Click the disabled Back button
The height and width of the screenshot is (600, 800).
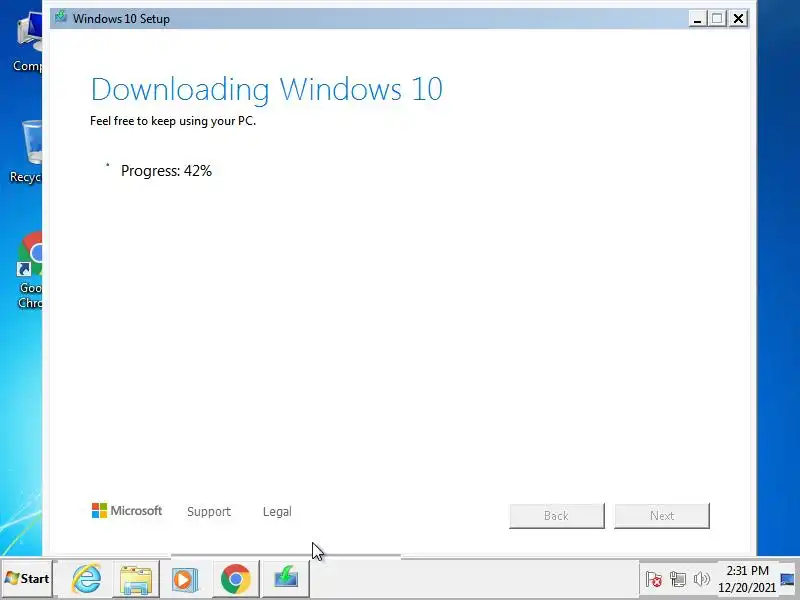557,515
